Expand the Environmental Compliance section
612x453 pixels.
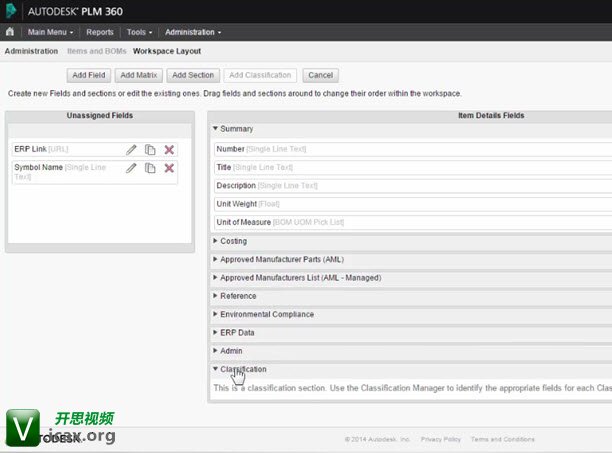point(215,314)
